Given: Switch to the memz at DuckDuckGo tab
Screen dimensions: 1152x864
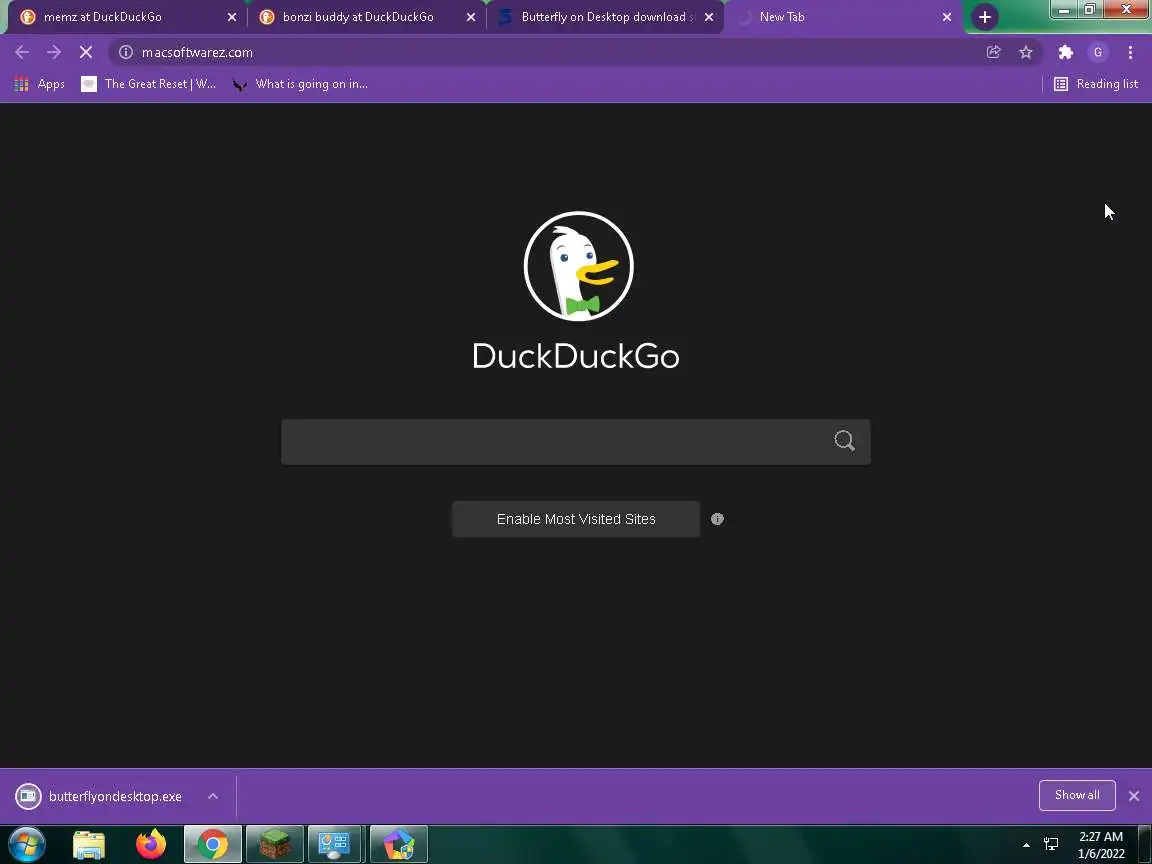Looking at the screenshot, I should 125,17.
